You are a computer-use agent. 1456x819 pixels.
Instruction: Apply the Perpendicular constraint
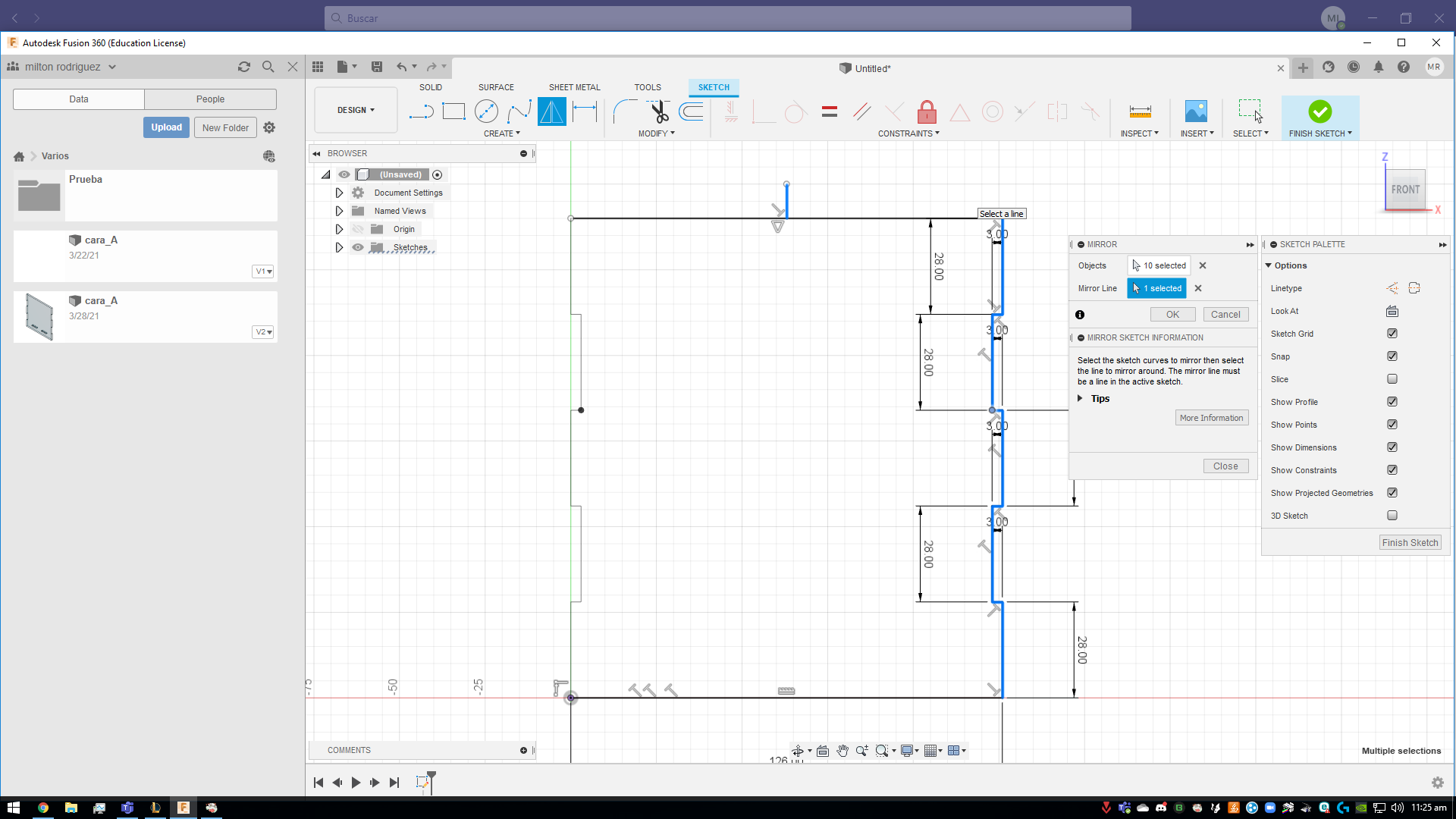click(x=894, y=112)
